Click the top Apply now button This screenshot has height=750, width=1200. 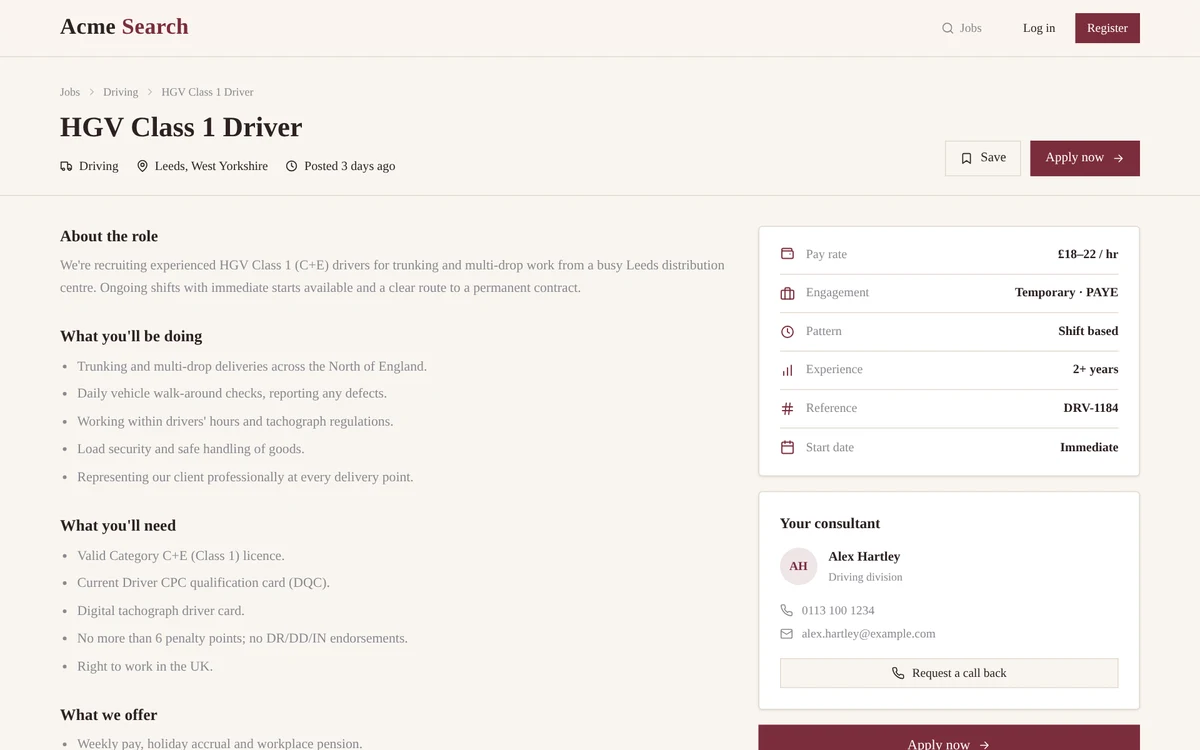pos(1085,158)
